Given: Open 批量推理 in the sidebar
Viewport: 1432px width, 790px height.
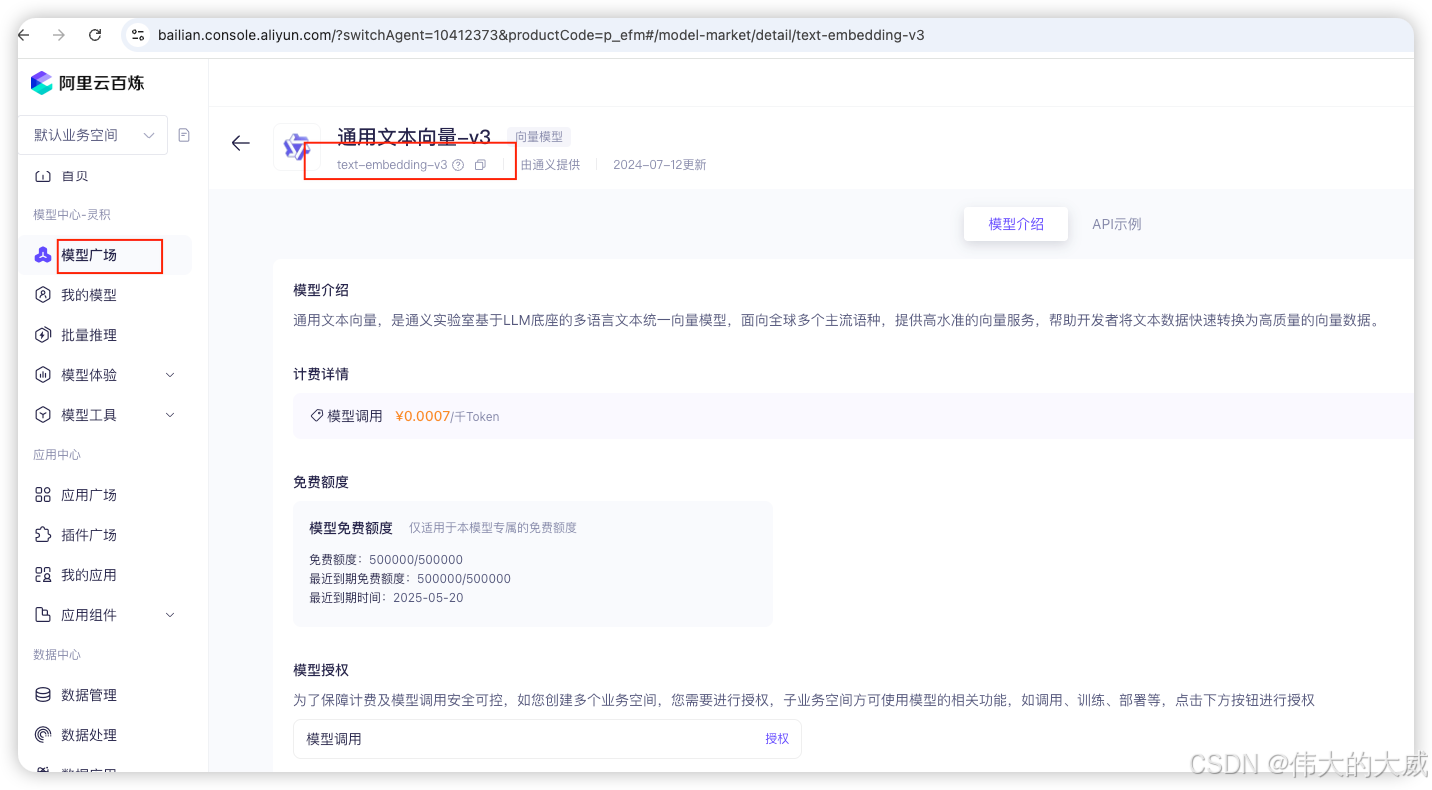Looking at the screenshot, I should [89, 335].
